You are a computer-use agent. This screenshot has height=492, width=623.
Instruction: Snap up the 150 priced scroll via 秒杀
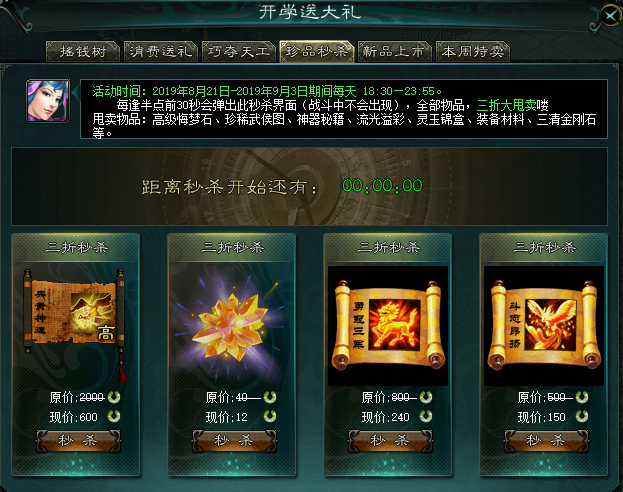546,441
